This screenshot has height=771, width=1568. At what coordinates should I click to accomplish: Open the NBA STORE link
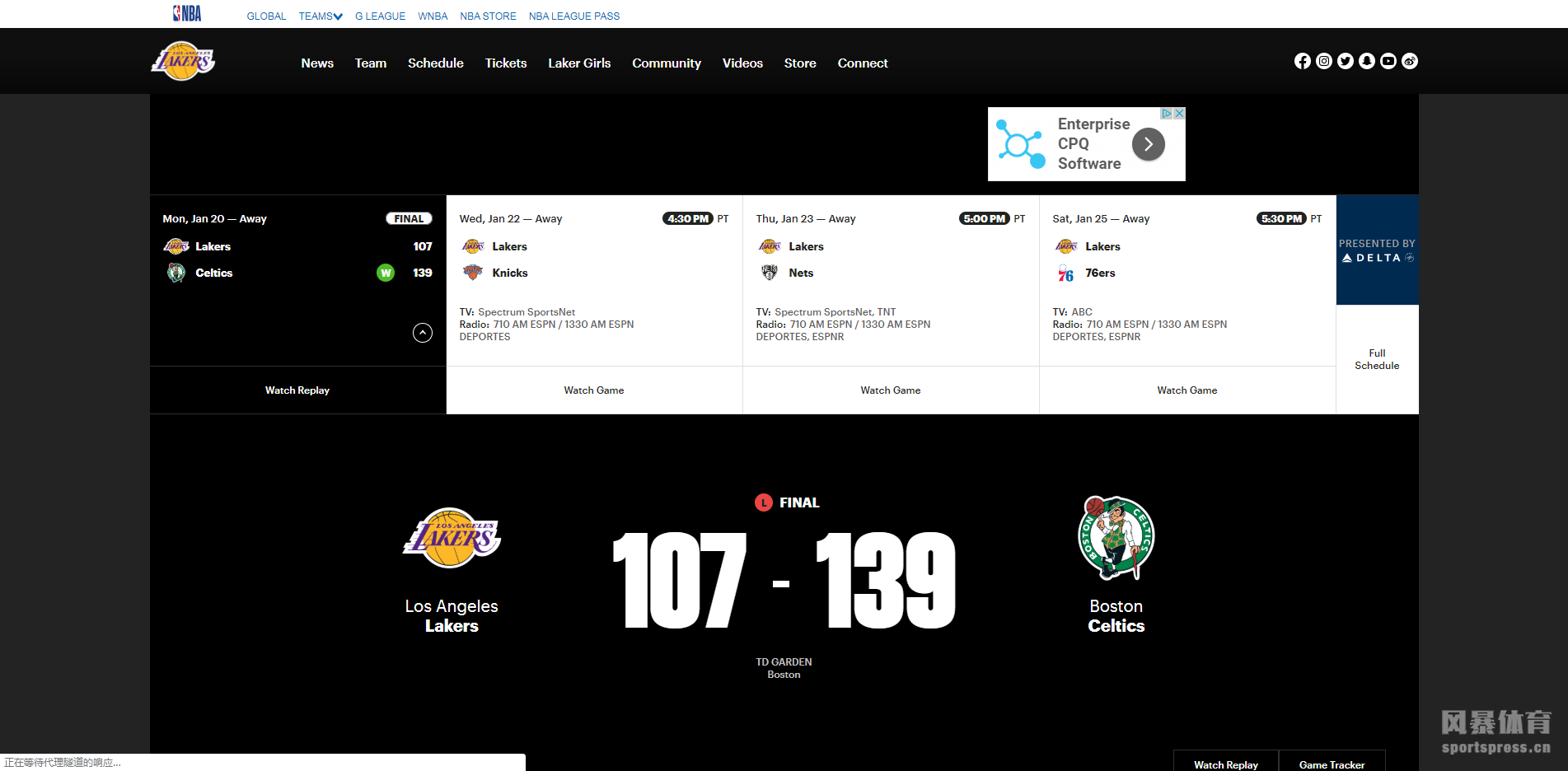point(489,16)
